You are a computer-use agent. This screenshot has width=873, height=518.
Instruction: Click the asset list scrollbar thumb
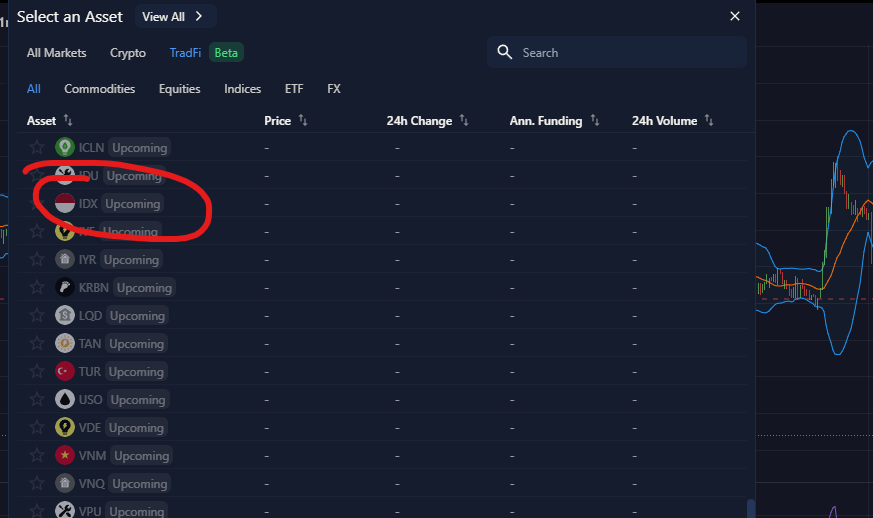click(751, 508)
